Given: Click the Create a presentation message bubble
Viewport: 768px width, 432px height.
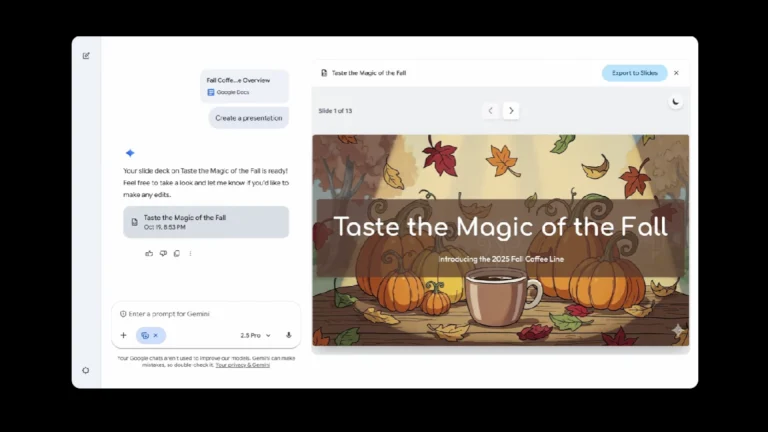Looking at the screenshot, I should pos(249,118).
